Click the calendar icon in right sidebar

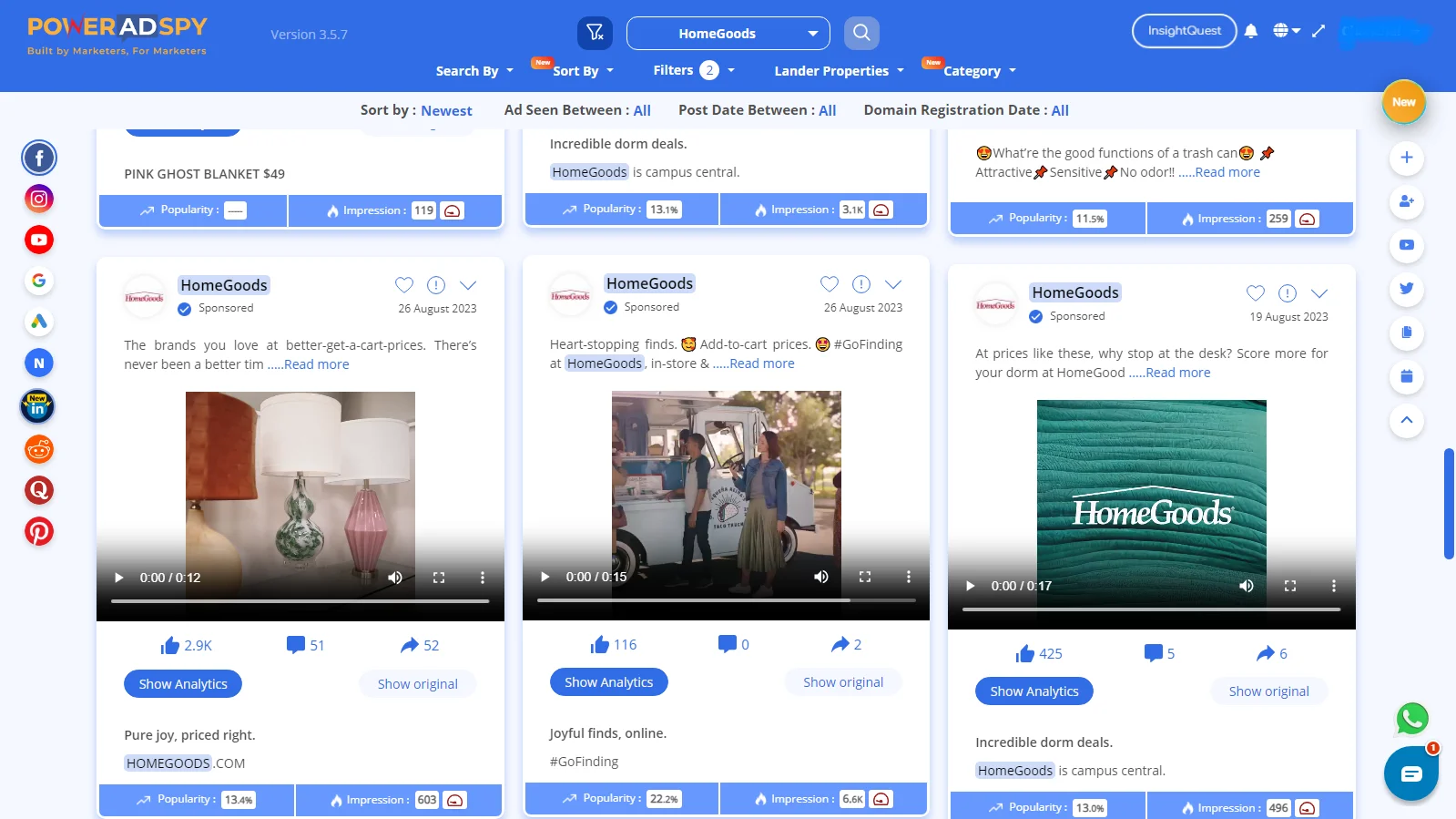1407,376
